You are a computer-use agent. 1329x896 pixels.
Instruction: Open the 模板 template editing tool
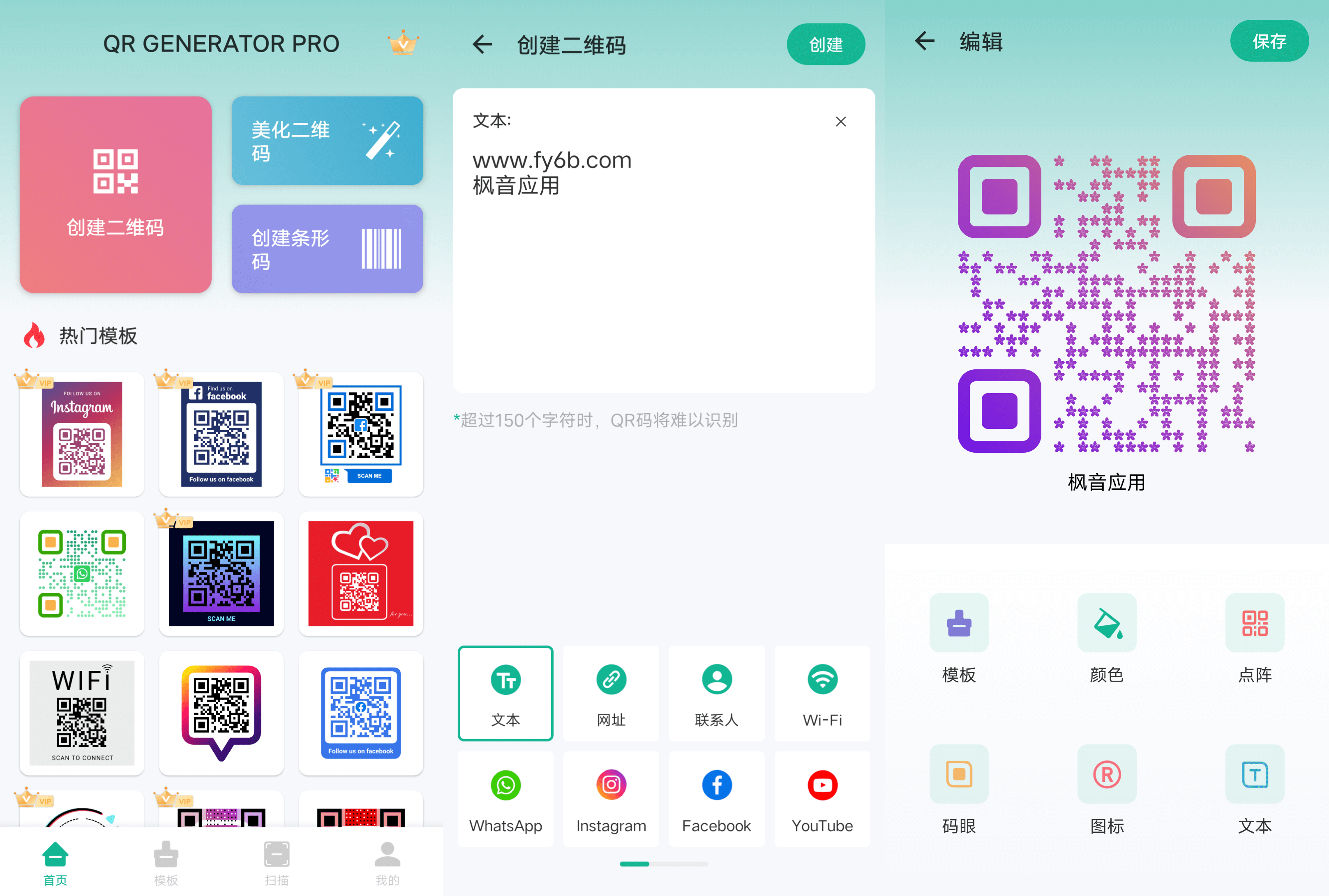click(959, 638)
